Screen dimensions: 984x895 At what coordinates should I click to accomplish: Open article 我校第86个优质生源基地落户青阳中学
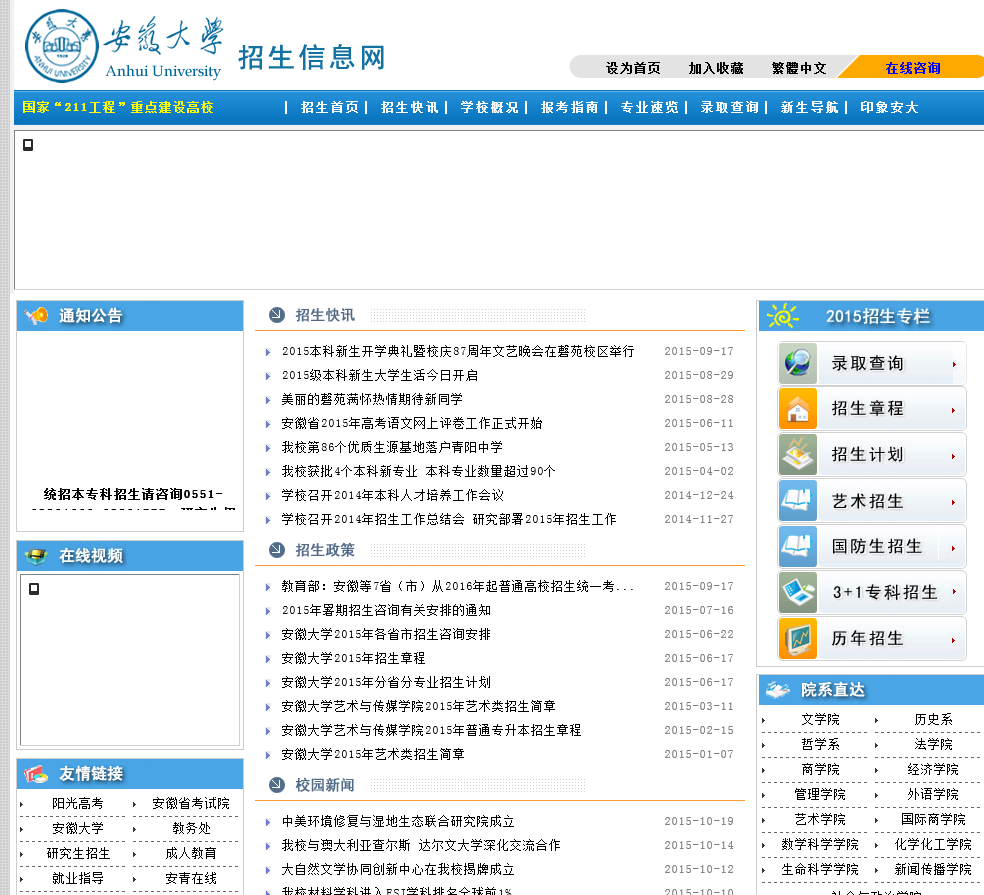(x=392, y=448)
